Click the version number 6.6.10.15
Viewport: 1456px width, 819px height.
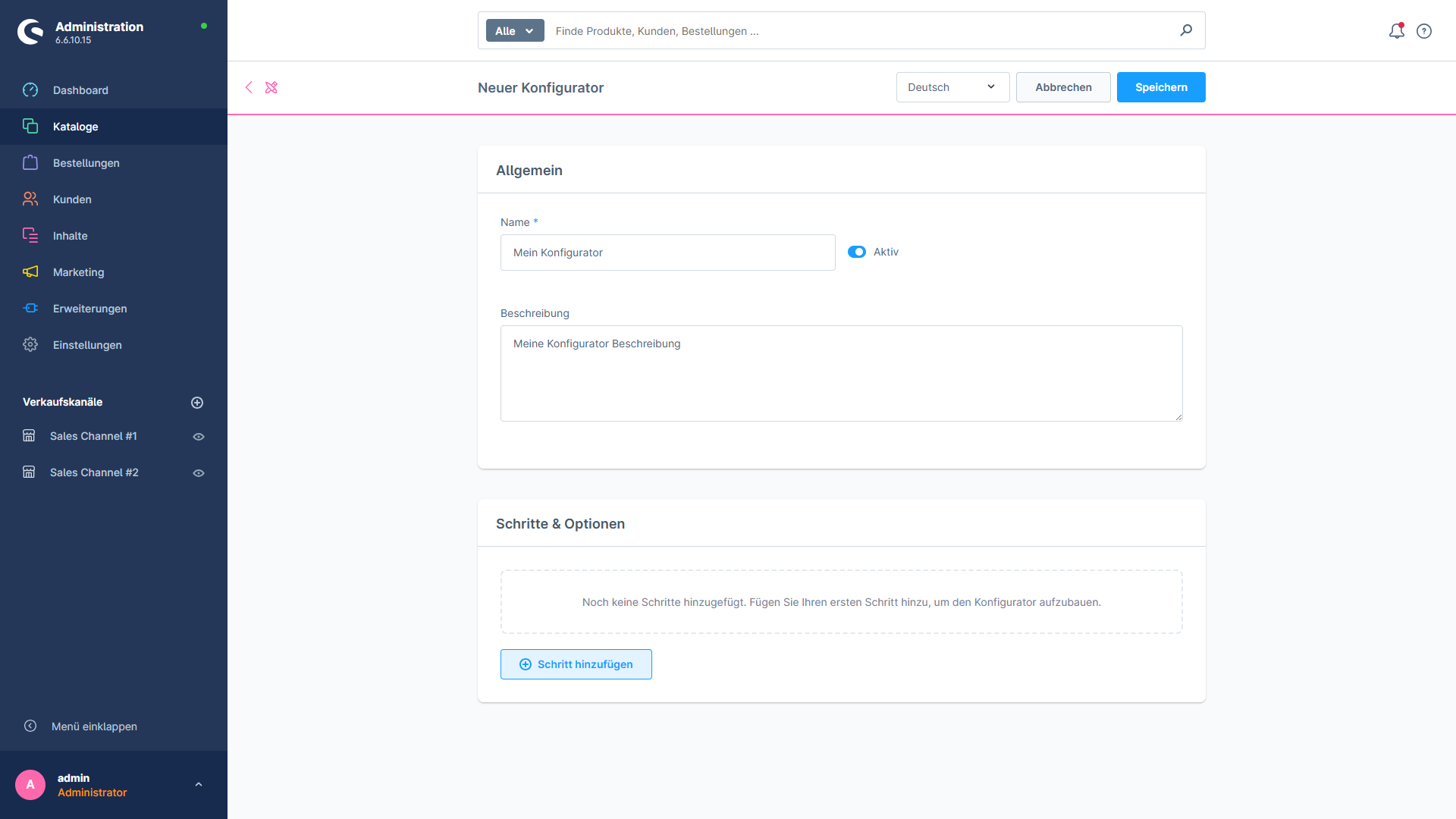pos(73,40)
